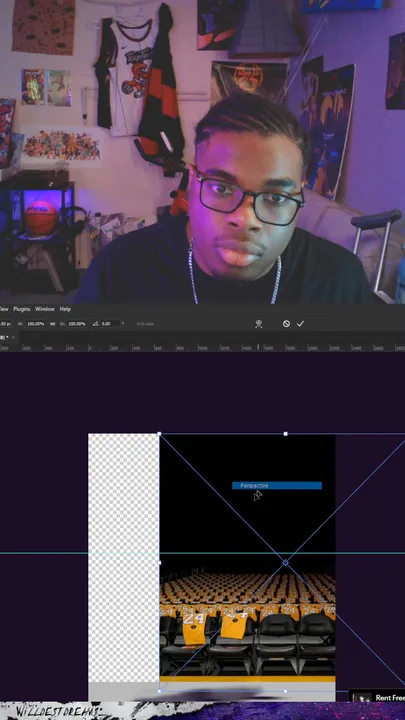
Task: Open the partially visible View menu
Action: pyautogui.click(x=4, y=309)
